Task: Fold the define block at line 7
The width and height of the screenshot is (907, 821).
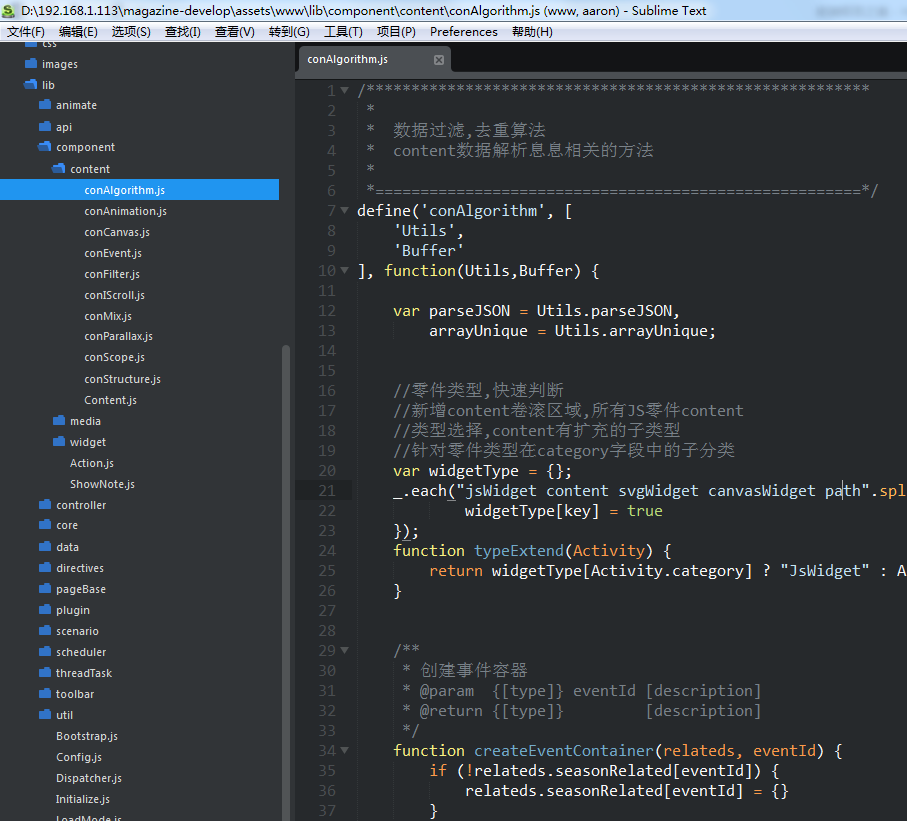Action: tap(345, 210)
